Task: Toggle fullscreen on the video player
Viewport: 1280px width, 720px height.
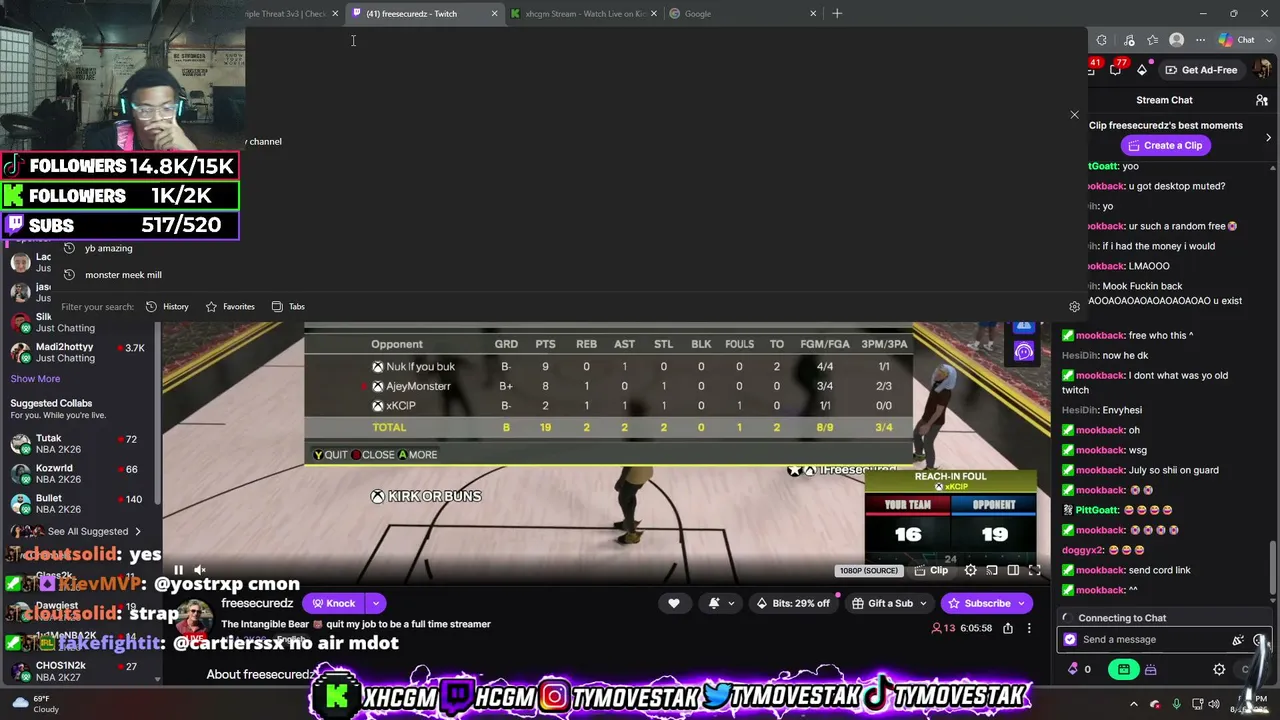Action: pos(1035,570)
